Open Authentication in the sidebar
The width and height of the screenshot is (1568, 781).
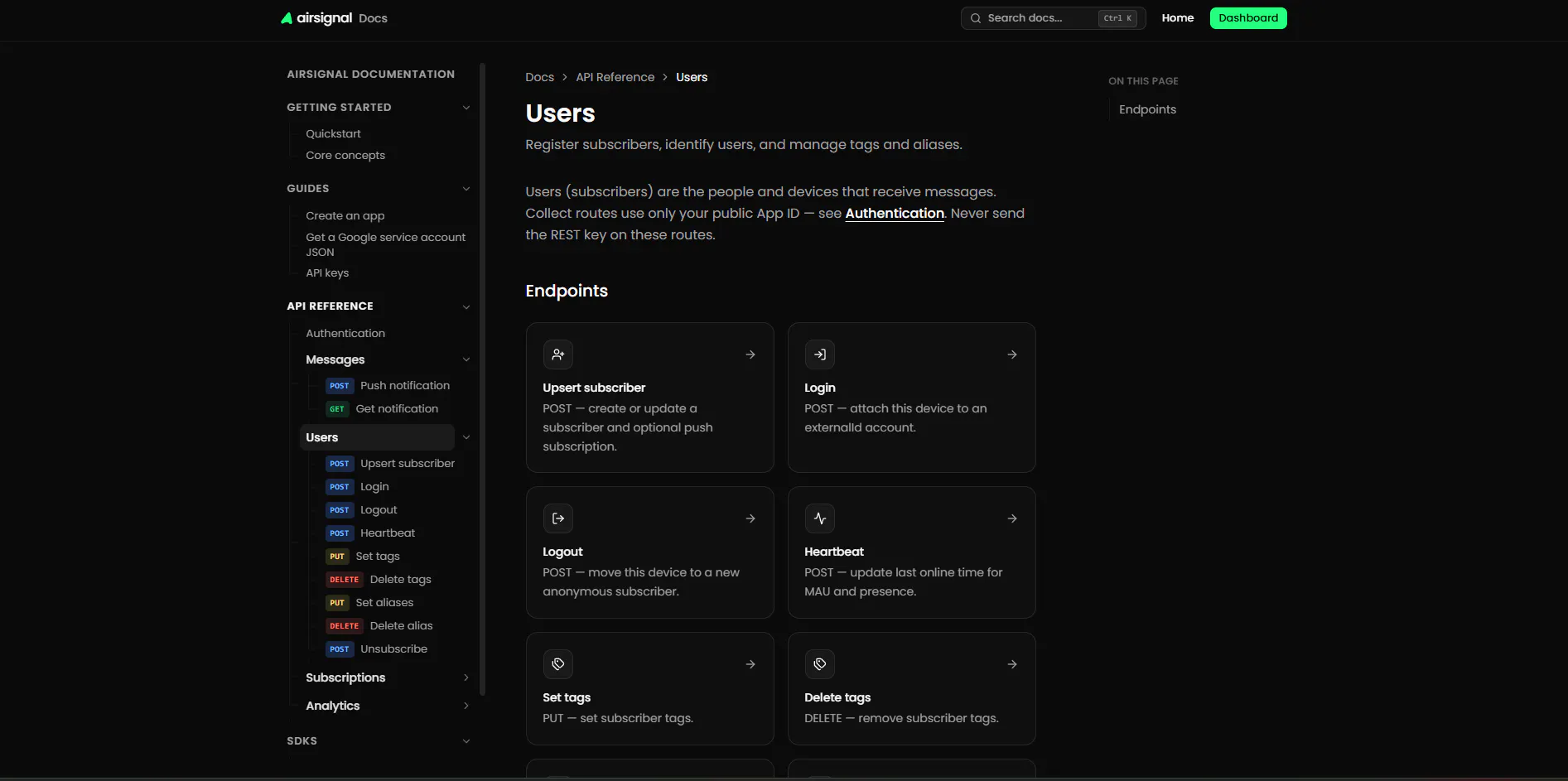[345, 334]
